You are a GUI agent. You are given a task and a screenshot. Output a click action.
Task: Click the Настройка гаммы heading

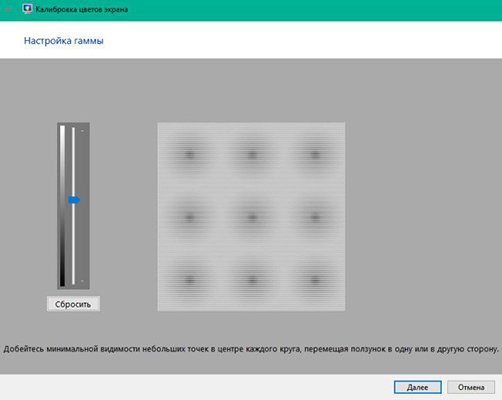point(64,41)
